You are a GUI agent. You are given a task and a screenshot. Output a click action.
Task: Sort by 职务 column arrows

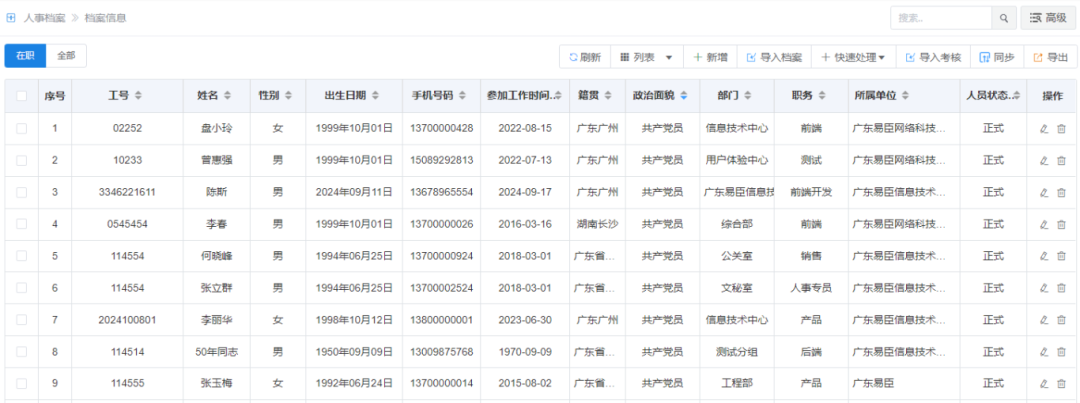823,96
